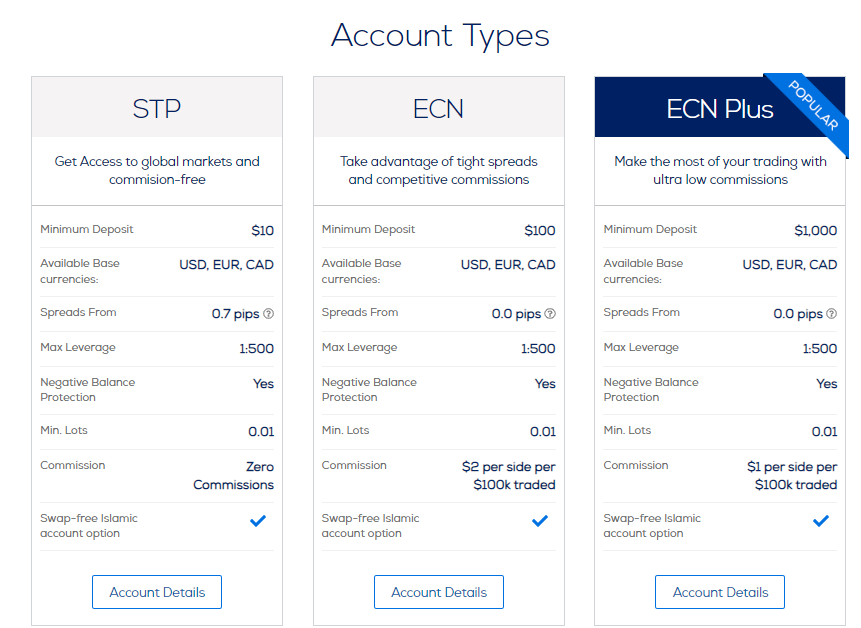Click the ECN spreads question-mark icon

550,314
